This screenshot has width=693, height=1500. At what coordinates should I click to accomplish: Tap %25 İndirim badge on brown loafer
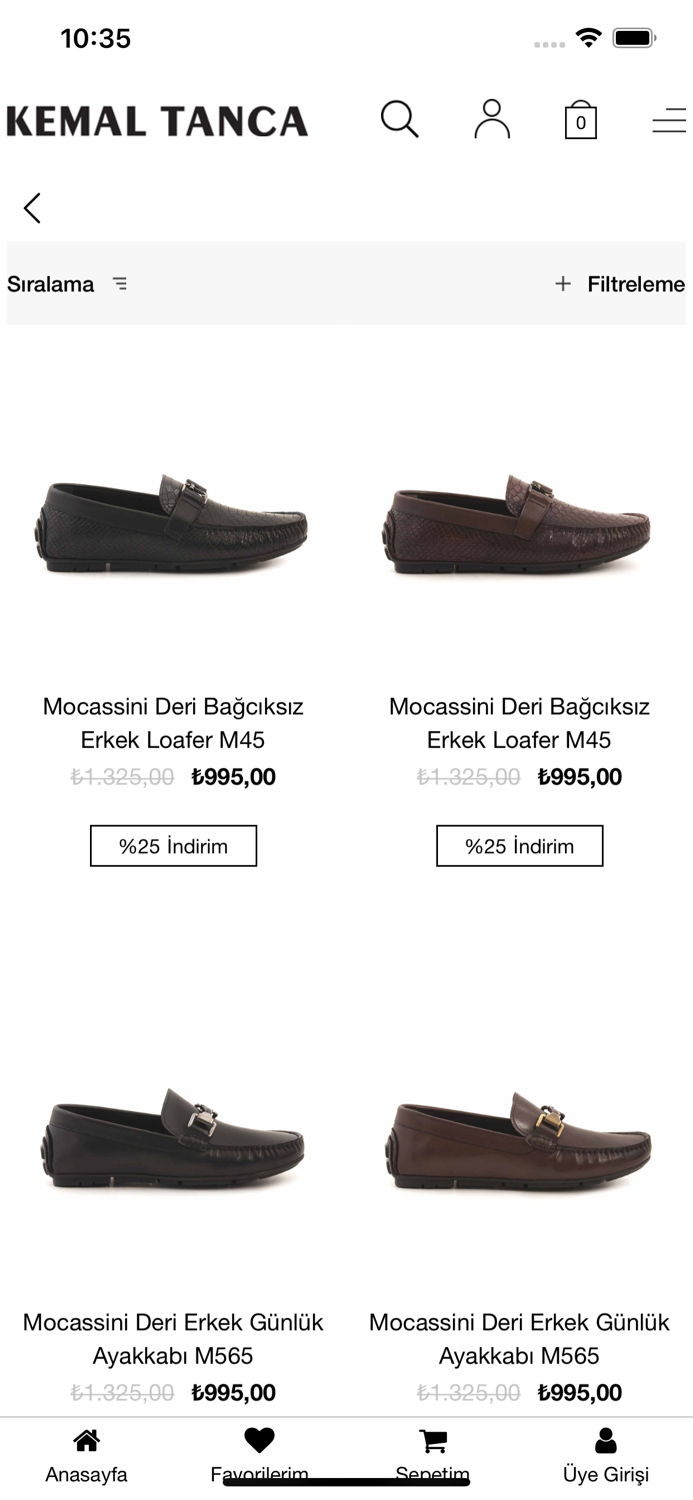click(519, 846)
